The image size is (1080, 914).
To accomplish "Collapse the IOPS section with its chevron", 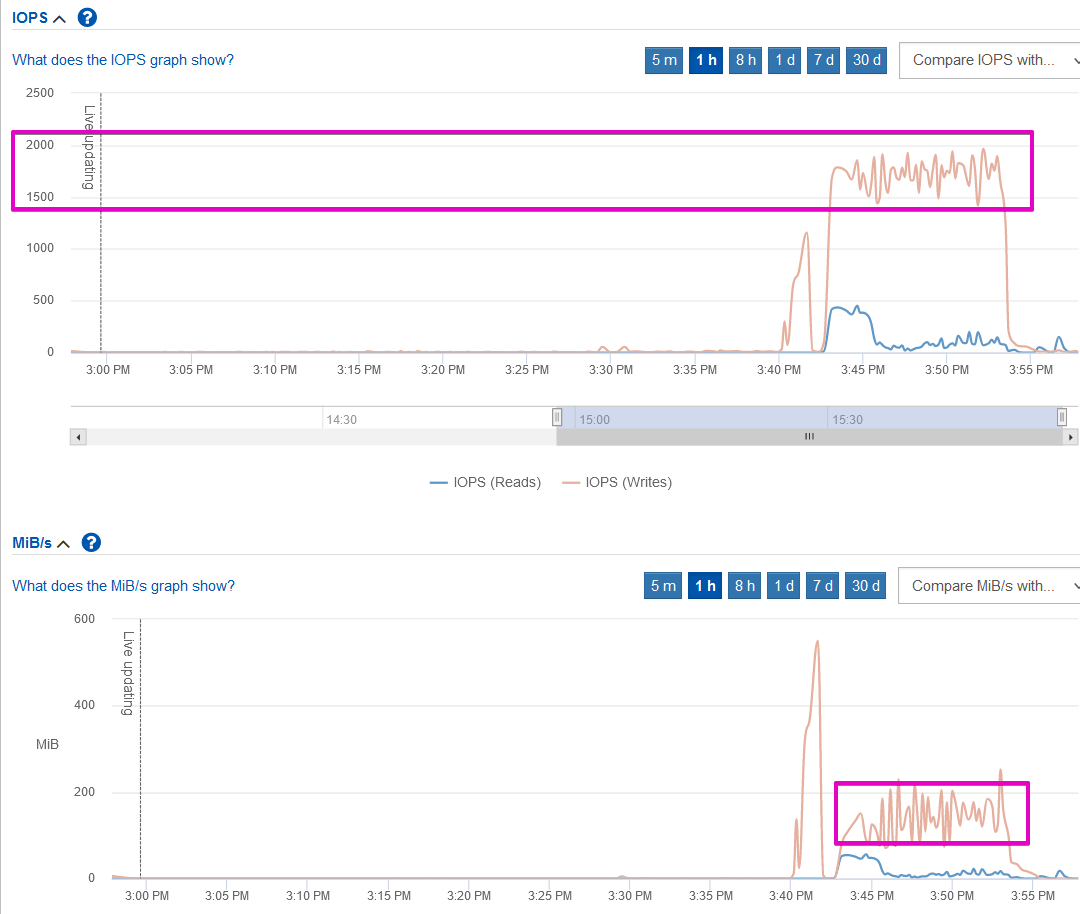I will tap(60, 19).
